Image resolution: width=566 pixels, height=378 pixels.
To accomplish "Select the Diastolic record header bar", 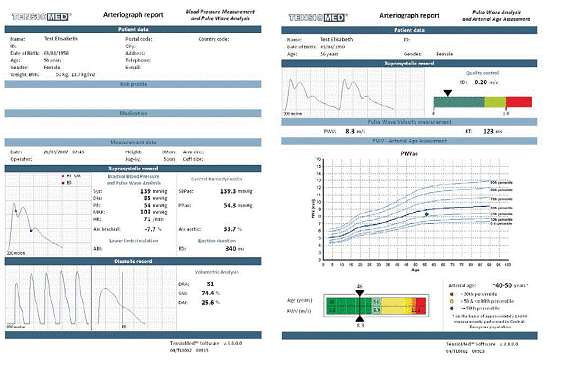I will pos(133,261).
